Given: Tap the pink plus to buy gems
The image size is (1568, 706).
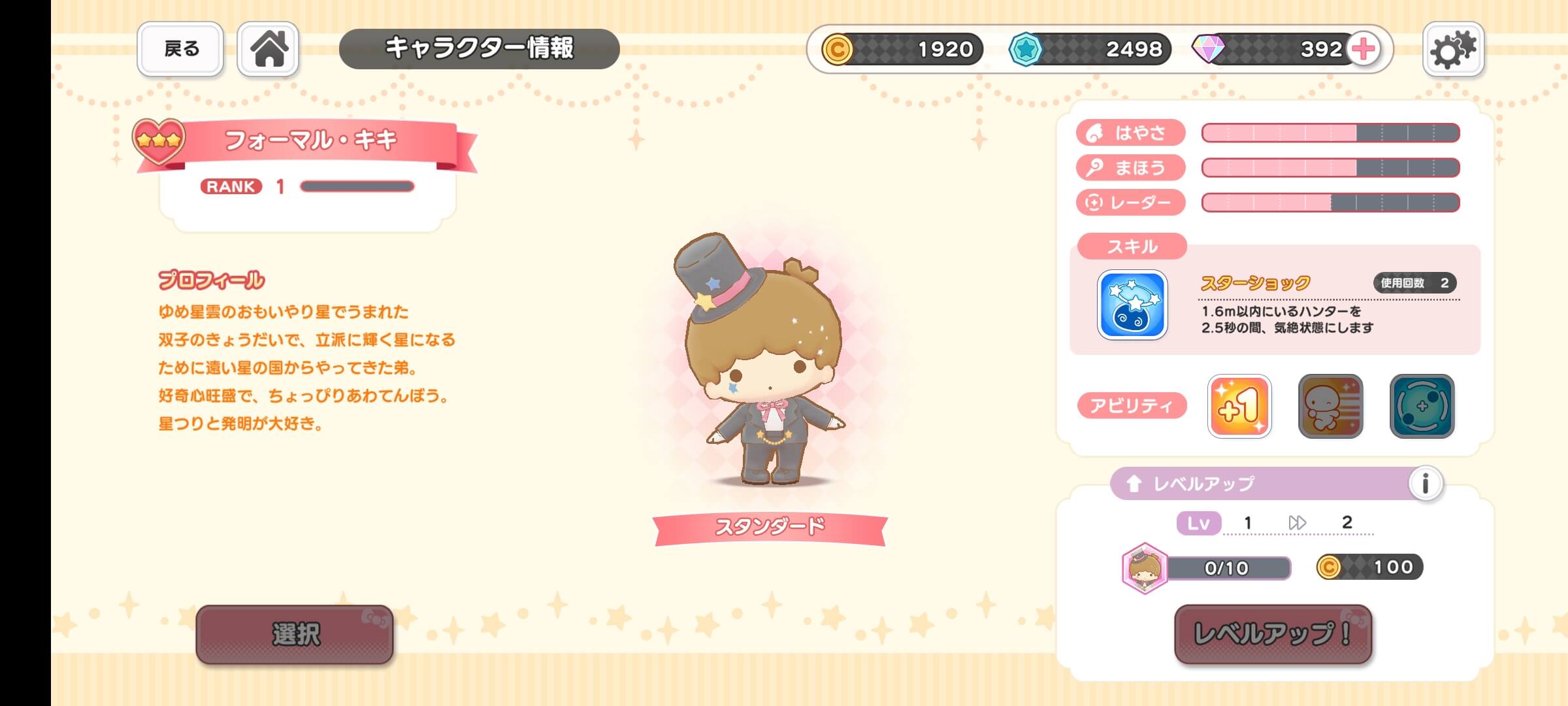Looking at the screenshot, I should [1364, 49].
